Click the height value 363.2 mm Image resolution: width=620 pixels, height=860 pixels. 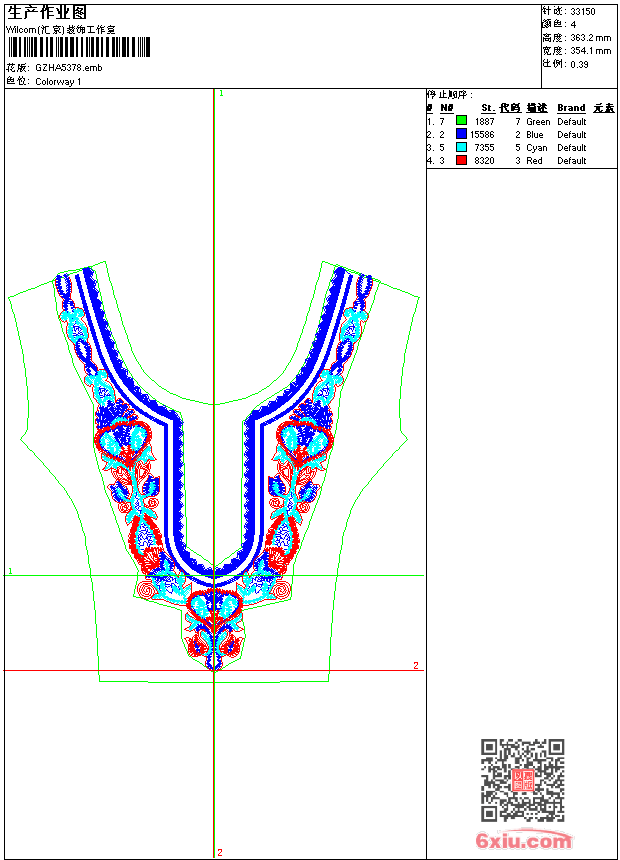(x=590, y=38)
